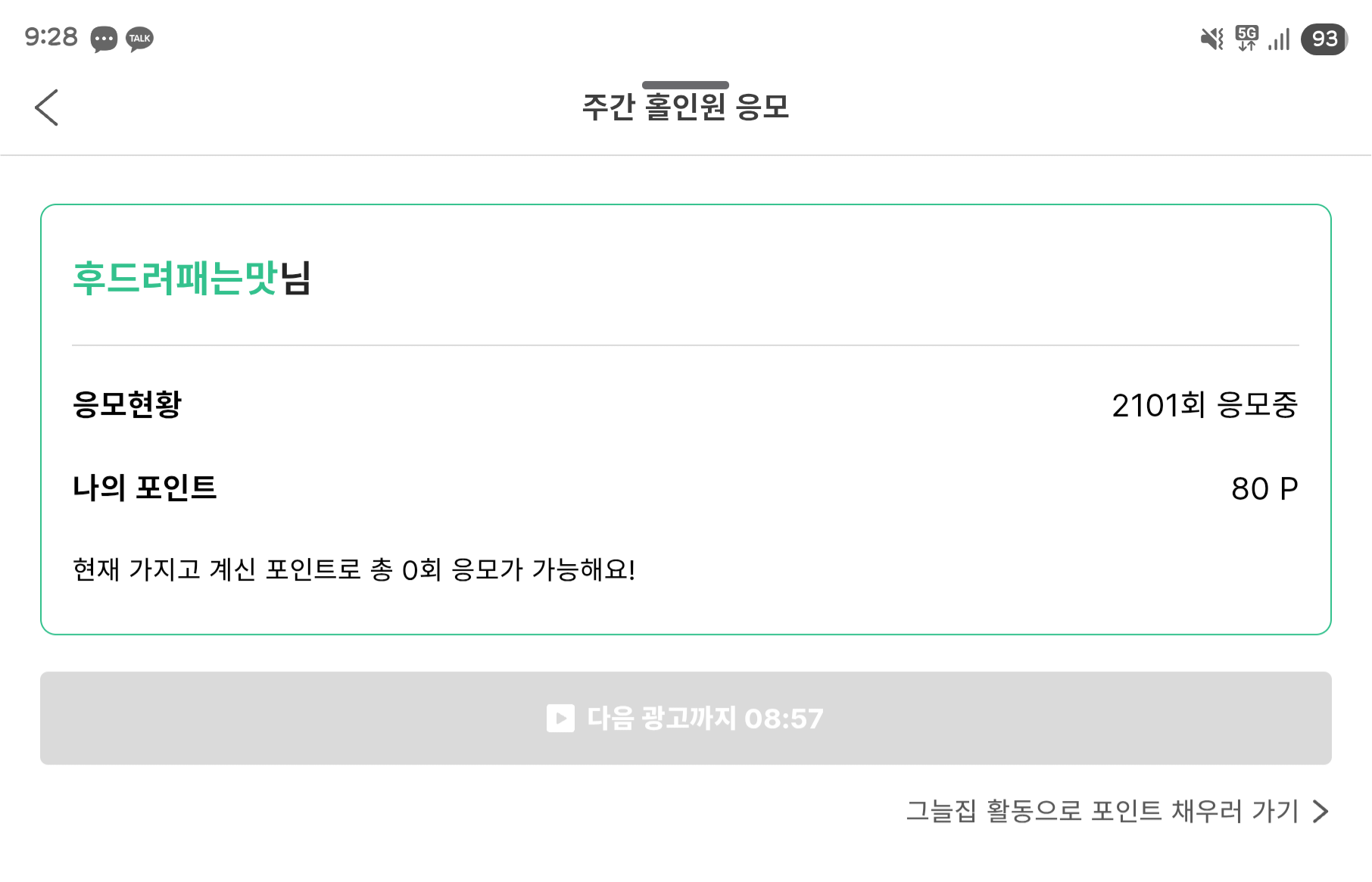Screen dimensions: 1372x882
Task: Tap the 응모현황 label
Action: (127, 404)
